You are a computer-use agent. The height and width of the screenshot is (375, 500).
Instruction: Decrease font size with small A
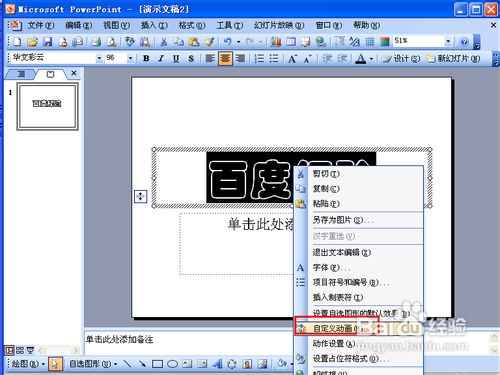(x=307, y=59)
